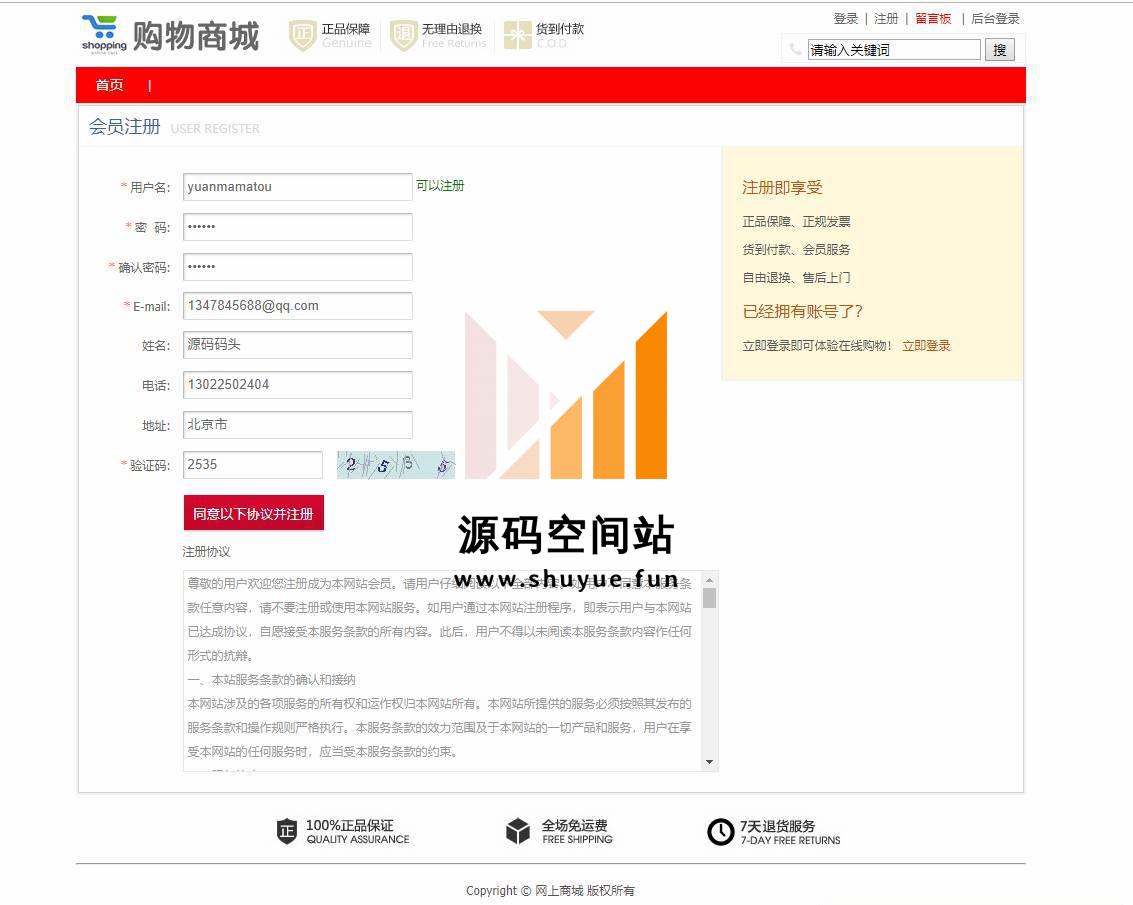Click the 密码 password field
Image resolution: width=1133 pixels, height=905 pixels.
tap(298, 227)
